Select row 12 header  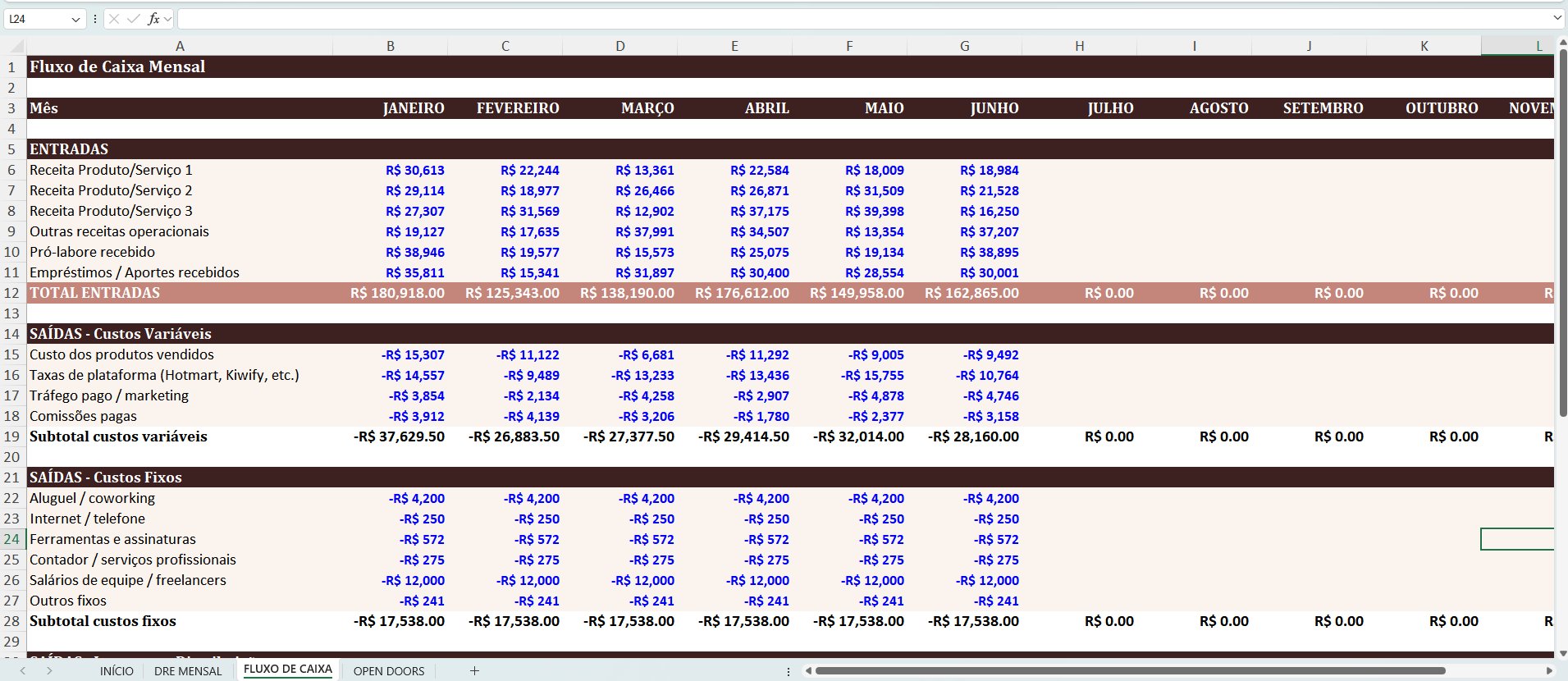(x=11, y=293)
